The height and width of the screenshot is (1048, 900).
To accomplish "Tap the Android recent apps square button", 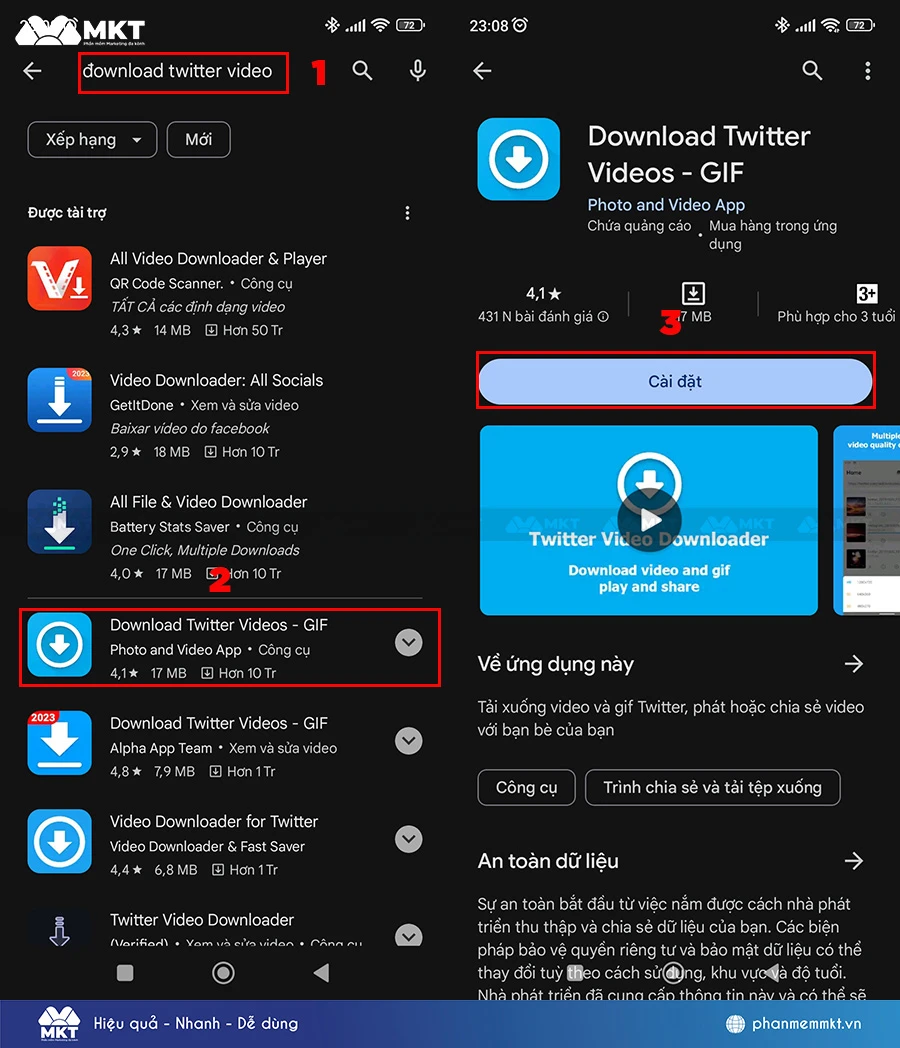I will (125, 972).
